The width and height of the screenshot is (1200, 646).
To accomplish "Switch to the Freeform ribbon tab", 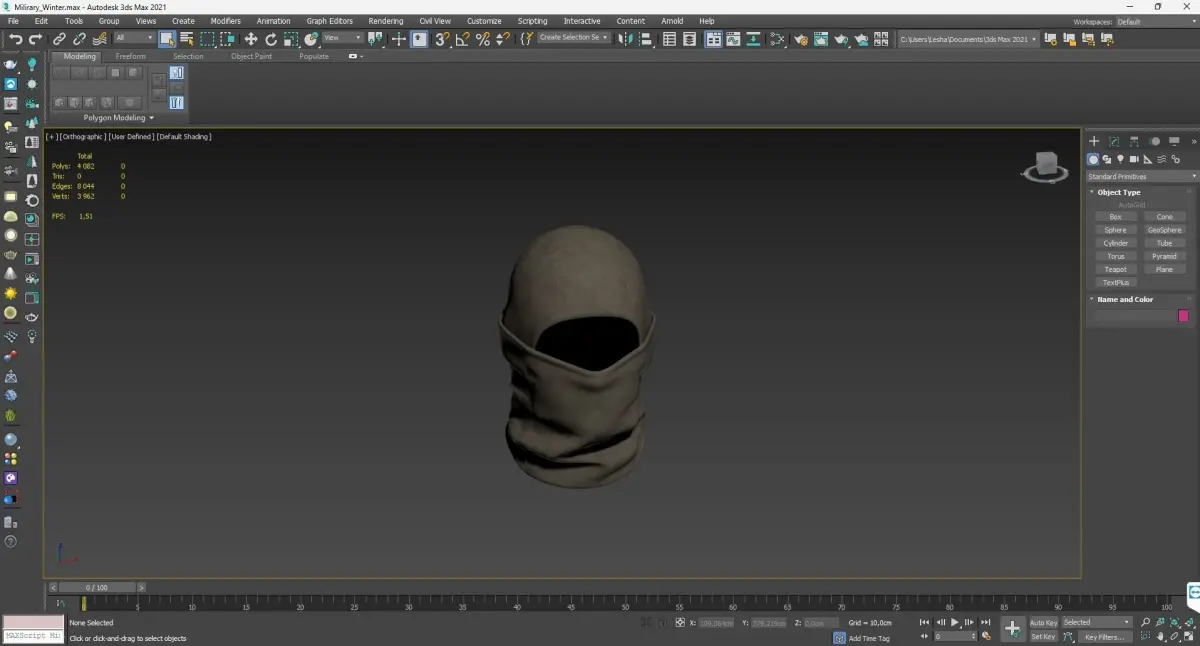I will [130, 57].
